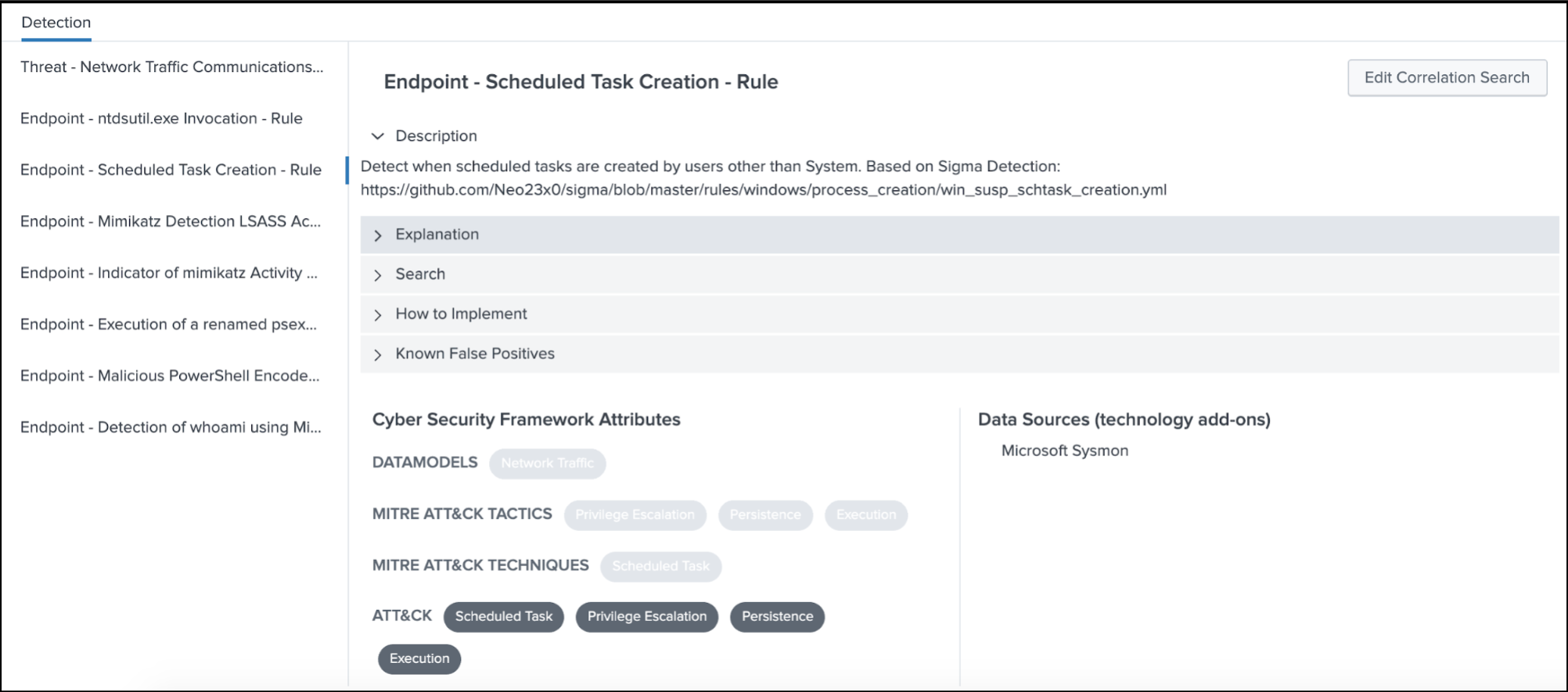Click the dark Privilege Escalation ATT&CK tag
The height and width of the screenshot is (692, 1568).
click(647, 616)
